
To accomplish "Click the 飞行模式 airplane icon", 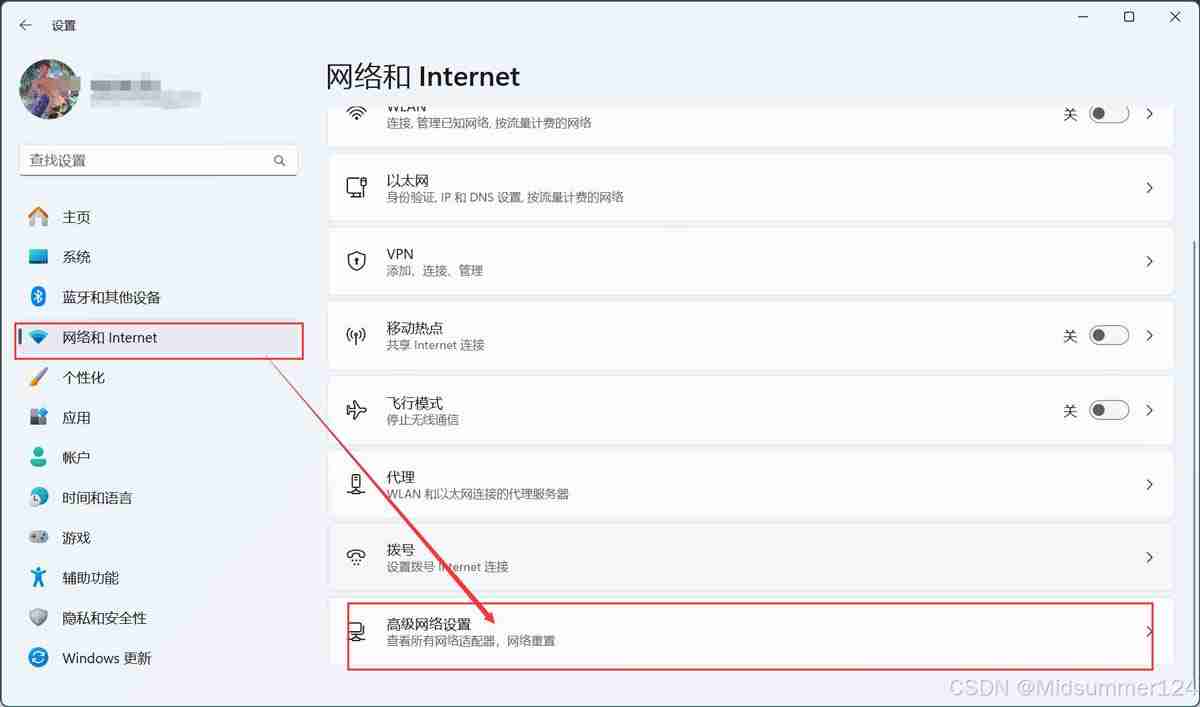I will [x=356, y=409].
